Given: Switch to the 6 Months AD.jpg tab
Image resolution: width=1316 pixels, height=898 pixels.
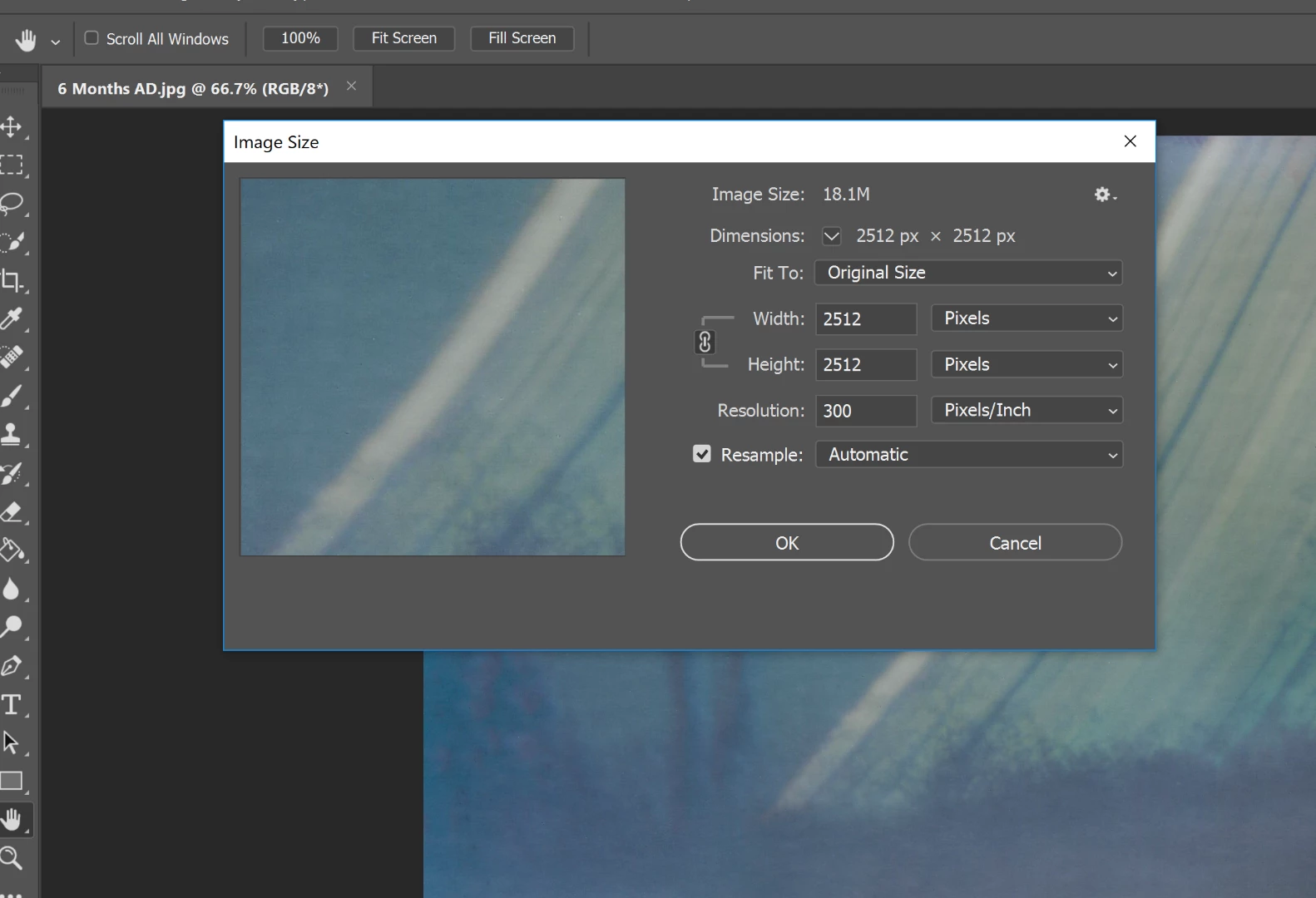Looking at the screenshot, I should coord(193,88).
